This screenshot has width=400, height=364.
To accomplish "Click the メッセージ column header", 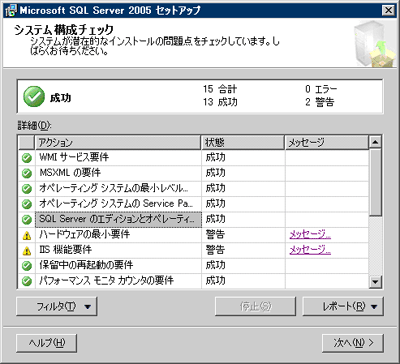I will click(327, 143).
